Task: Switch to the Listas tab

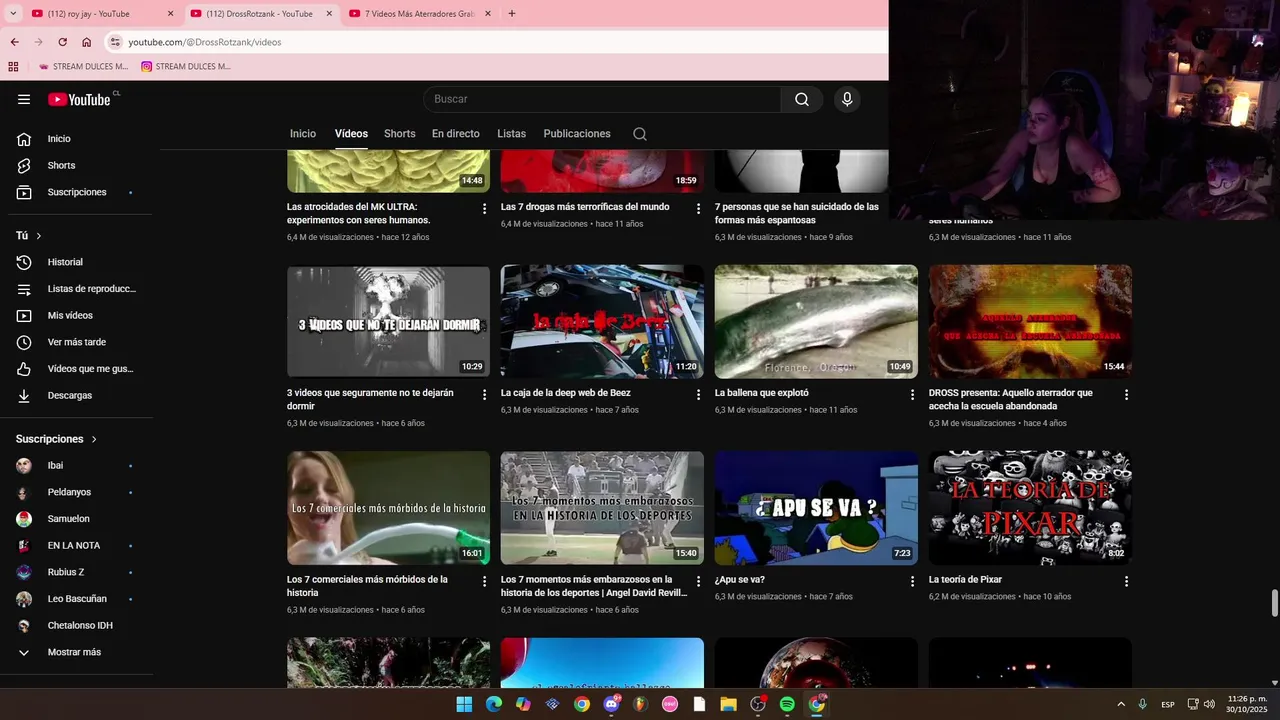Action: [x=511, y=134]
